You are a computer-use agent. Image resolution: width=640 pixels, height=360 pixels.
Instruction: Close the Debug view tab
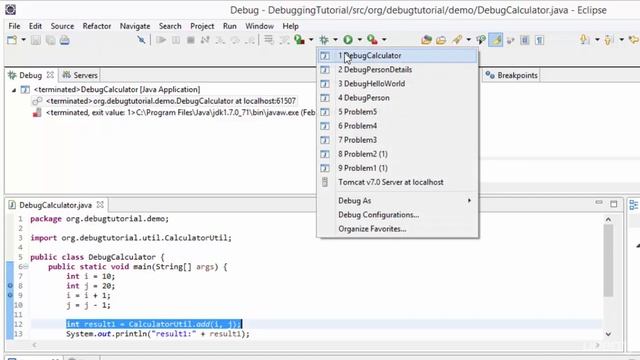pos(50,75)
